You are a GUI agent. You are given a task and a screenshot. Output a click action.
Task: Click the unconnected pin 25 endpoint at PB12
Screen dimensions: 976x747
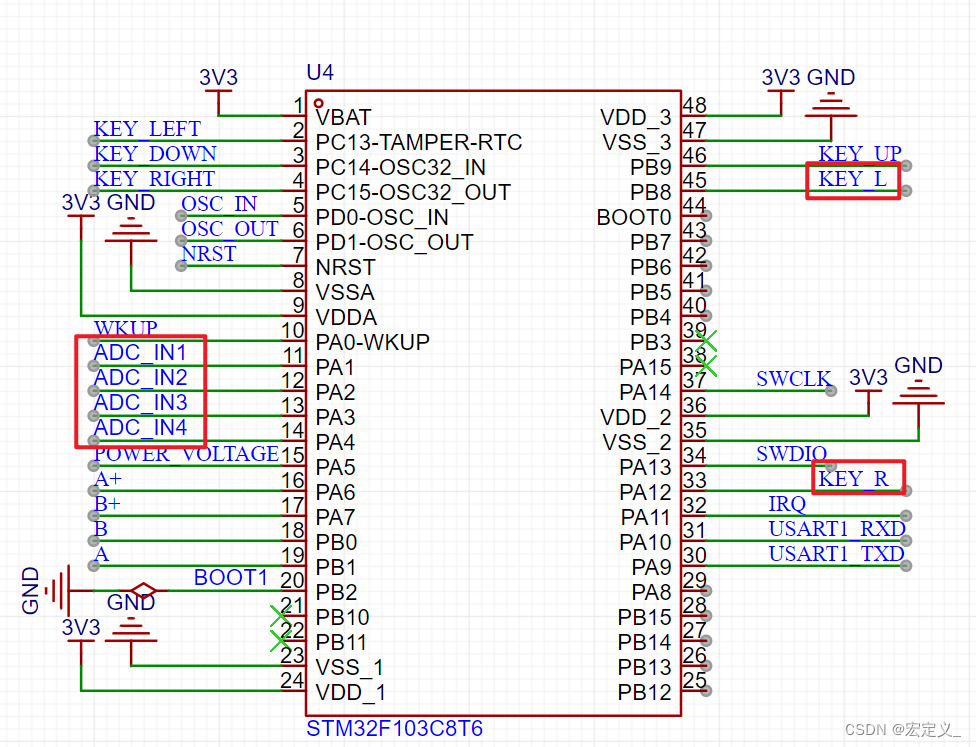click(x=706, y=690)
